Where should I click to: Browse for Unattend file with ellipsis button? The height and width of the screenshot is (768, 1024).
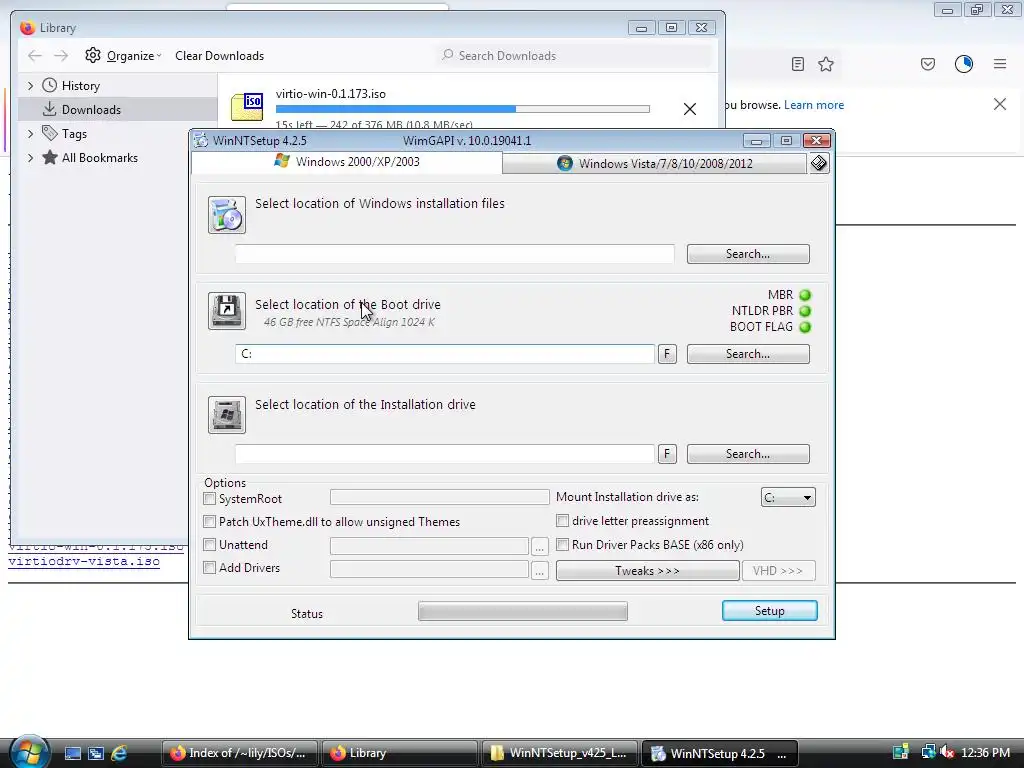coord(539,547)
